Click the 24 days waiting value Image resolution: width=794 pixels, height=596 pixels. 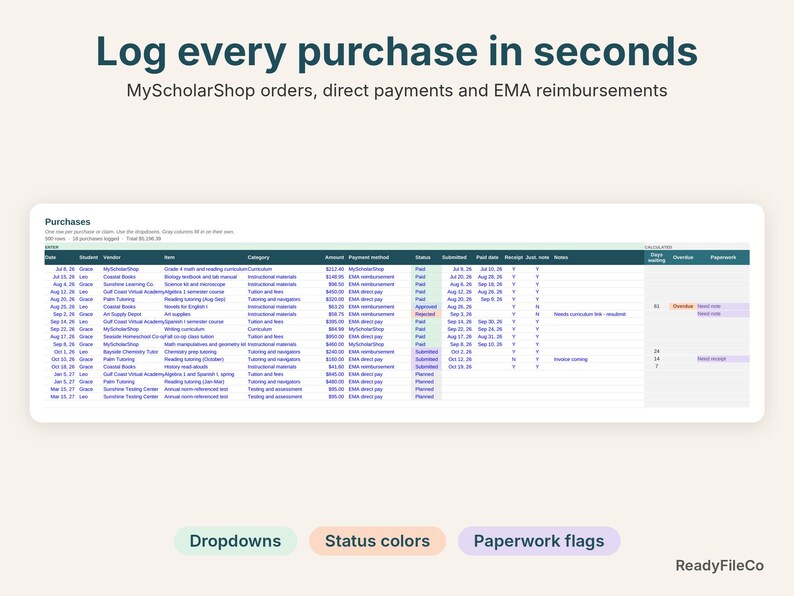click(x=657, y=351)
